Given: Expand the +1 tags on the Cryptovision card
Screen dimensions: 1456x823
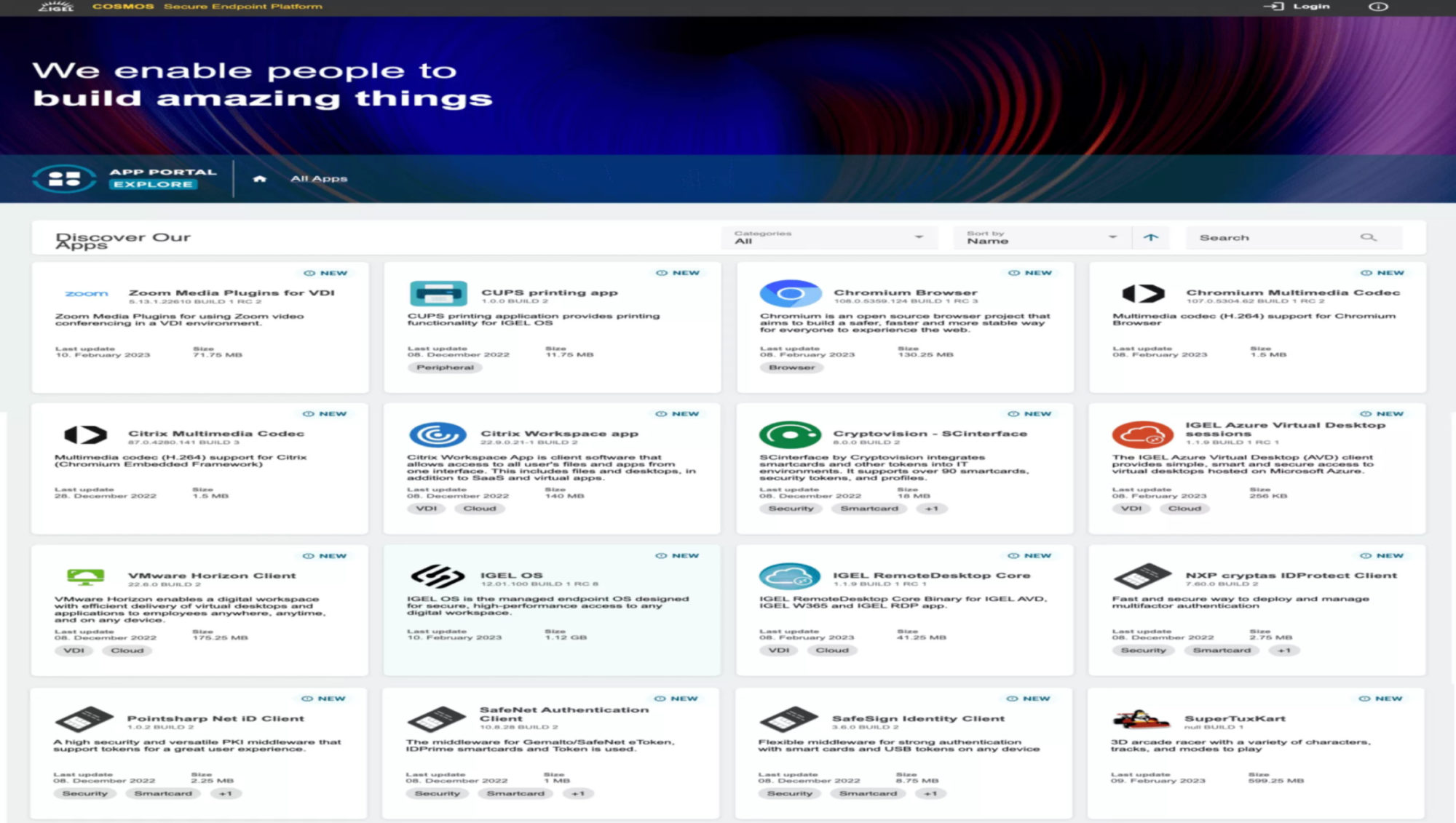Looking at the screenshot, I should point(932,509).
